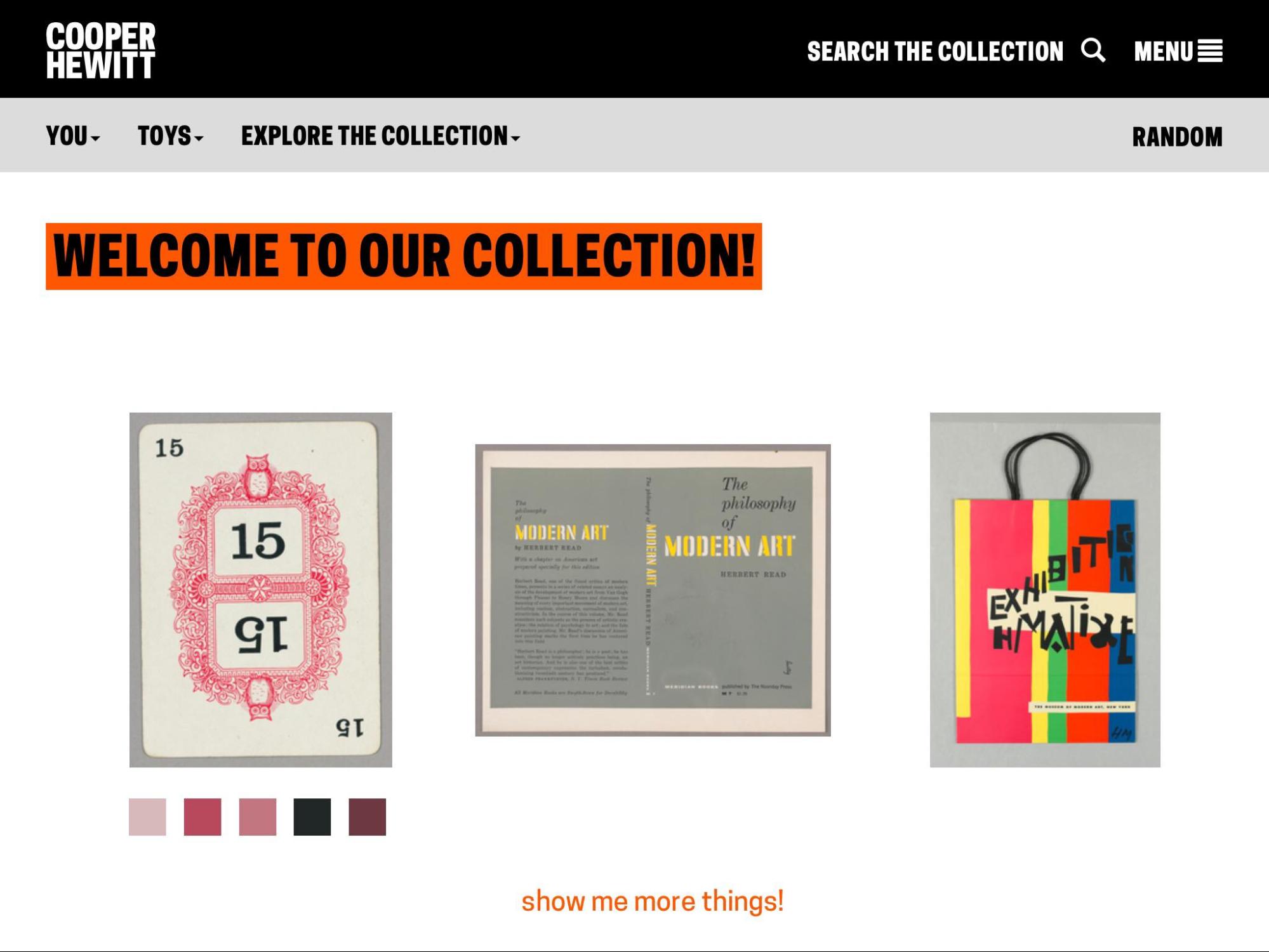
Task: Open the number 15 playing card image
Action: (x=261, y=590)
